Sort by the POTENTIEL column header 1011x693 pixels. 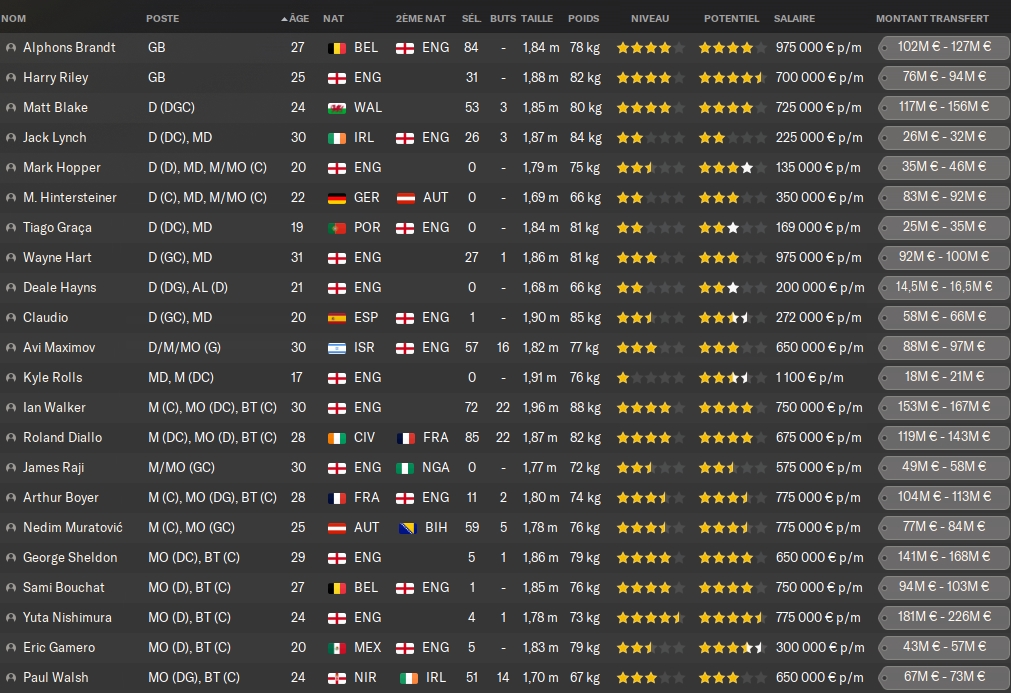[x=732, y=19]
